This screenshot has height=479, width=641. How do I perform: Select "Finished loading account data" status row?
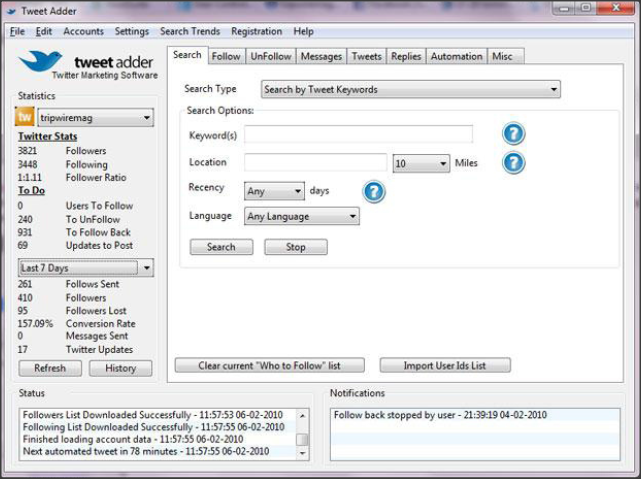(x=158, y=439)
